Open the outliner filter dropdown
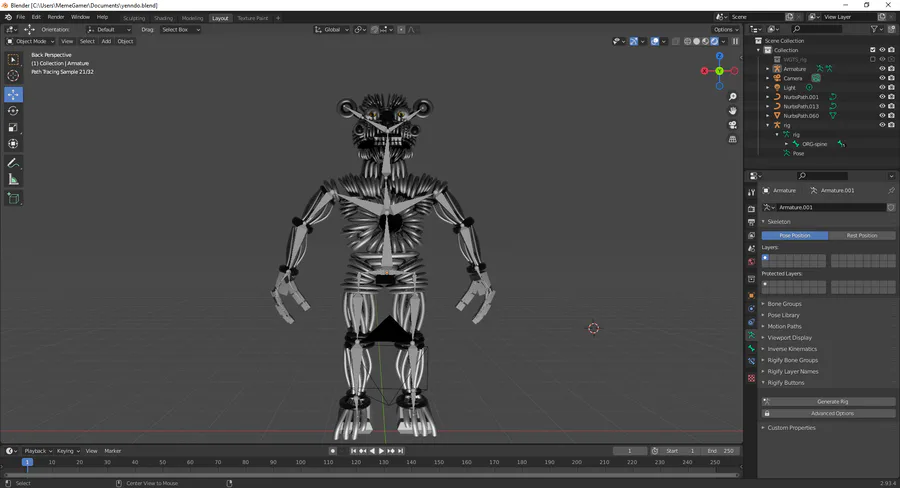 click(876, 29)
